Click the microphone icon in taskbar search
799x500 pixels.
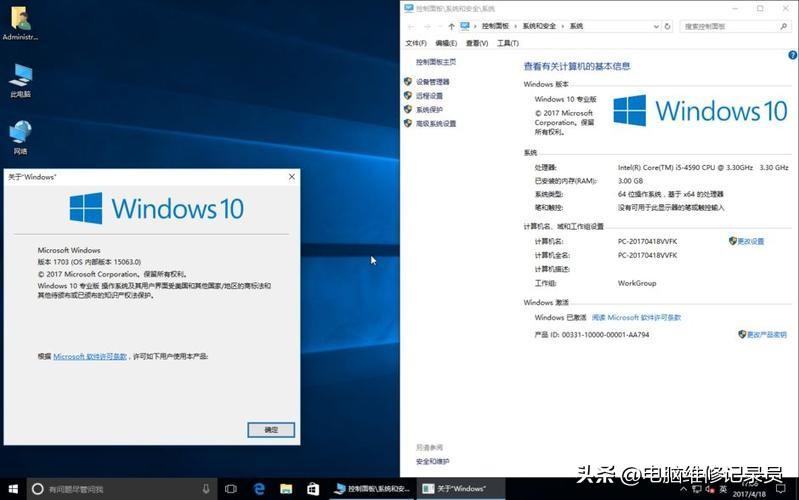pyautogui.click(x=206, y=489)
